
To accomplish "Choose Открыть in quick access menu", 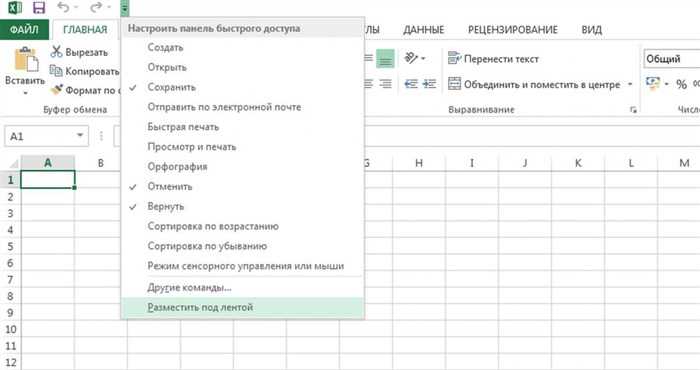I will coord(243,67).
